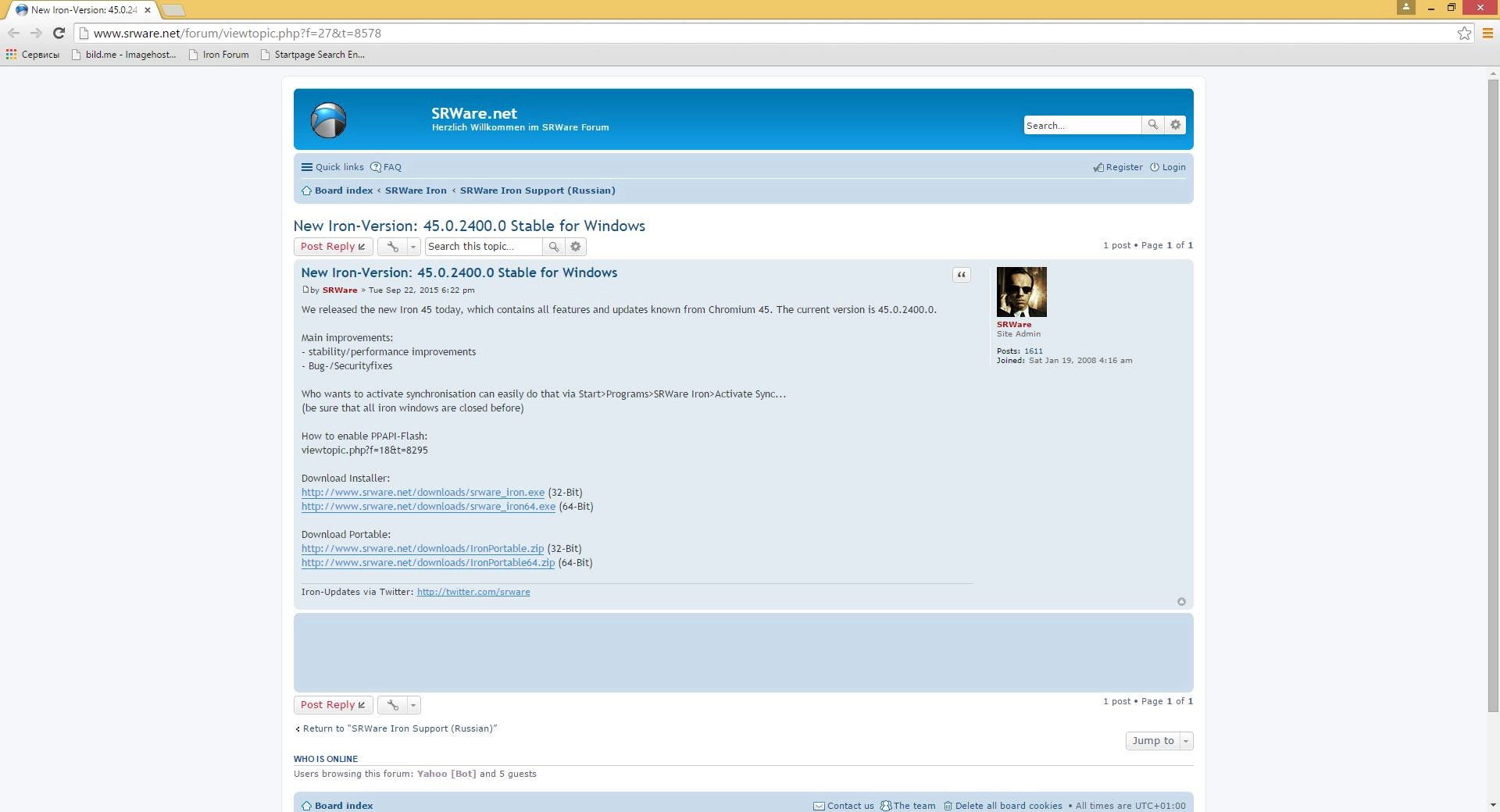The height and width of the screenshot is (812, 1500).
Task: Click the SRWare user avatar image
Action: pos(1021,292)
